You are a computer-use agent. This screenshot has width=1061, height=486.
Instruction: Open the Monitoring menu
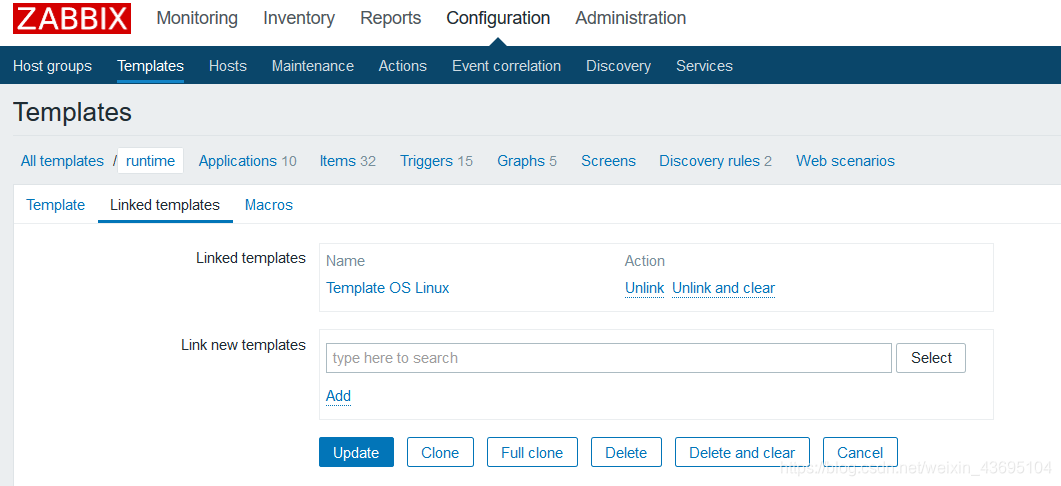click(197, 18)
